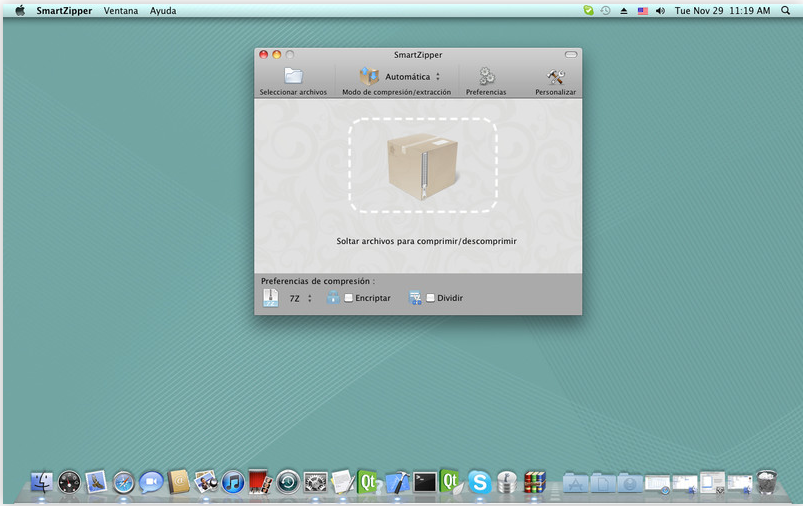The width and height of the screenshot is (803, 506).
Task: Open the Automática compression mode dropdown
Action: [x=412, y=77]
